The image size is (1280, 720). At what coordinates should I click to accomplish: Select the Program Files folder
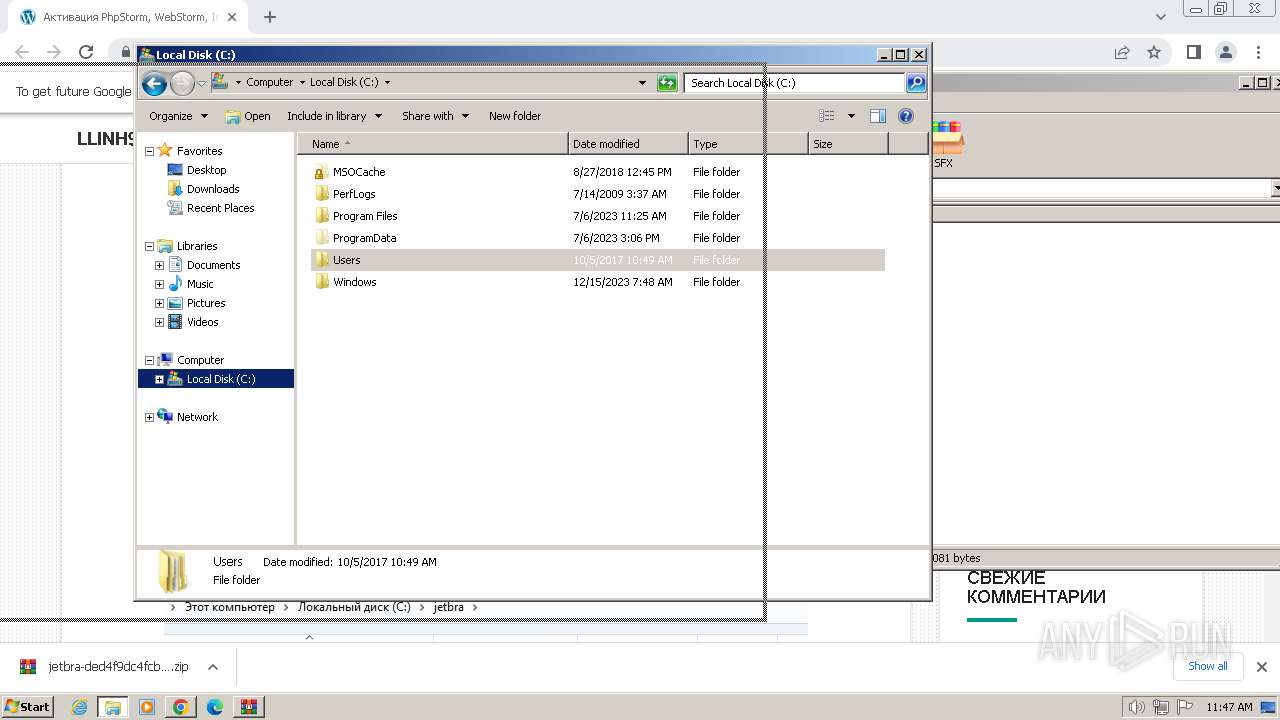coord(365,216)
